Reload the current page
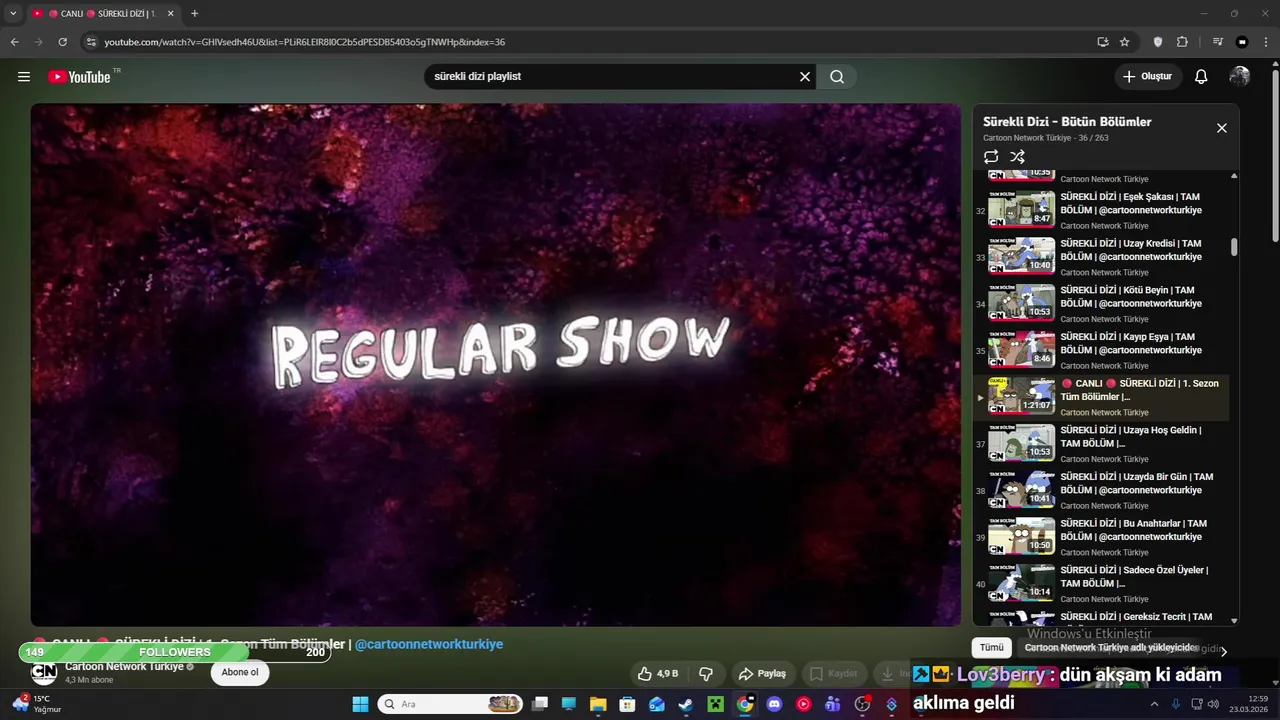This screenshot has height=720, width=1280. pos(62,42)
